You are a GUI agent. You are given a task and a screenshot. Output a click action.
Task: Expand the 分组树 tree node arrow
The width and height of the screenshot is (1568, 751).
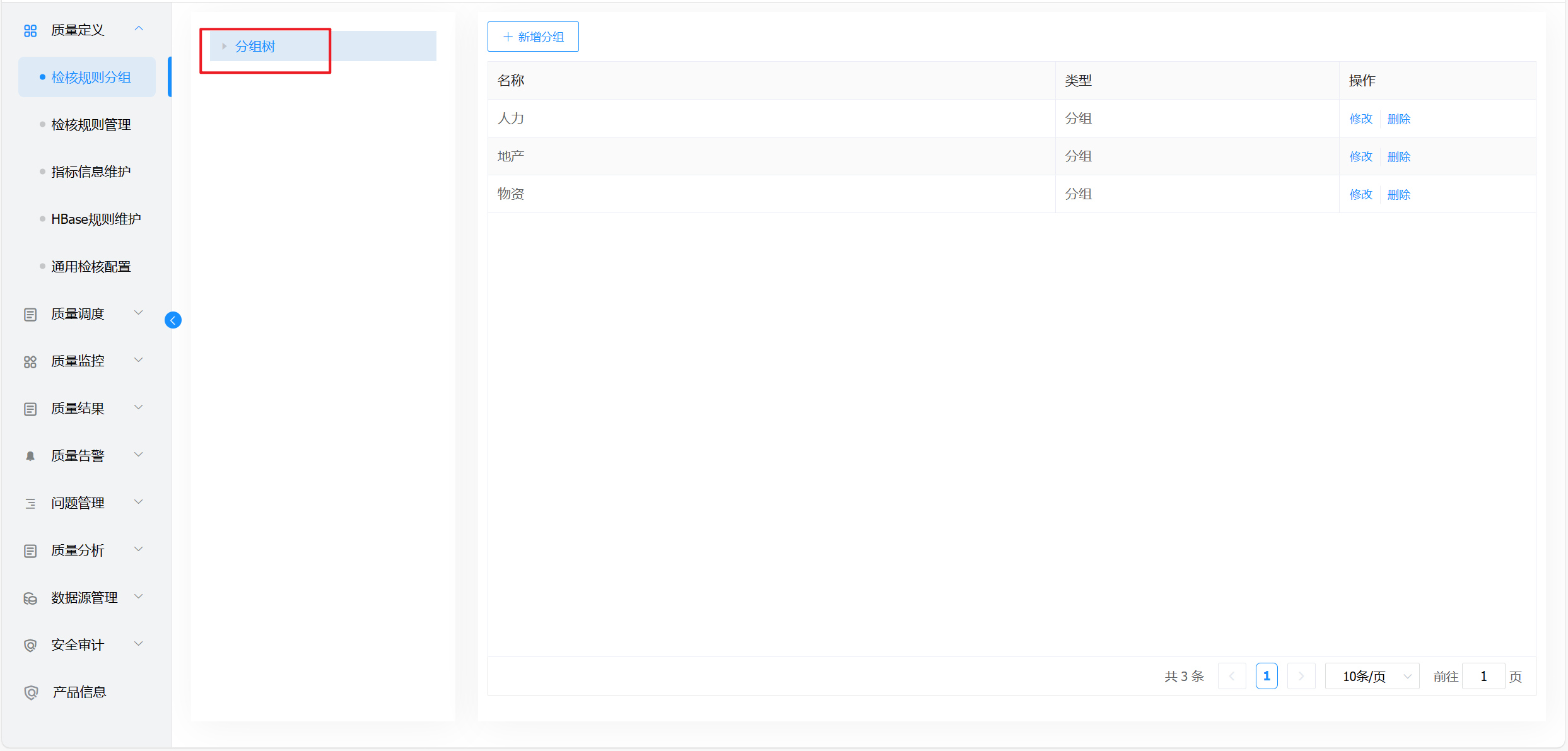pyautogui.click(x=224, y=46)
